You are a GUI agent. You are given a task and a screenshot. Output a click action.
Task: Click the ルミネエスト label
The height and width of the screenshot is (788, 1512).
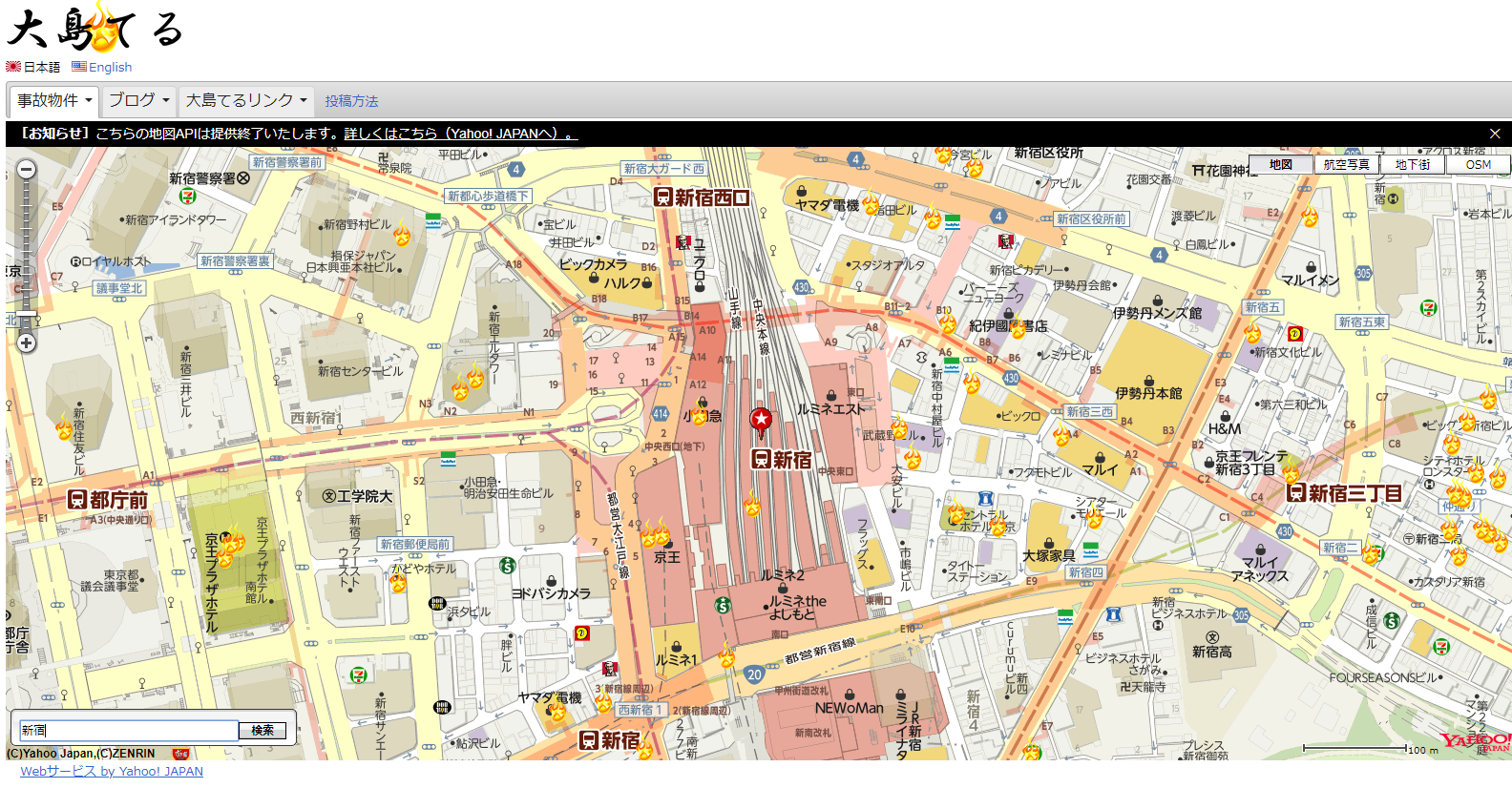830,409
